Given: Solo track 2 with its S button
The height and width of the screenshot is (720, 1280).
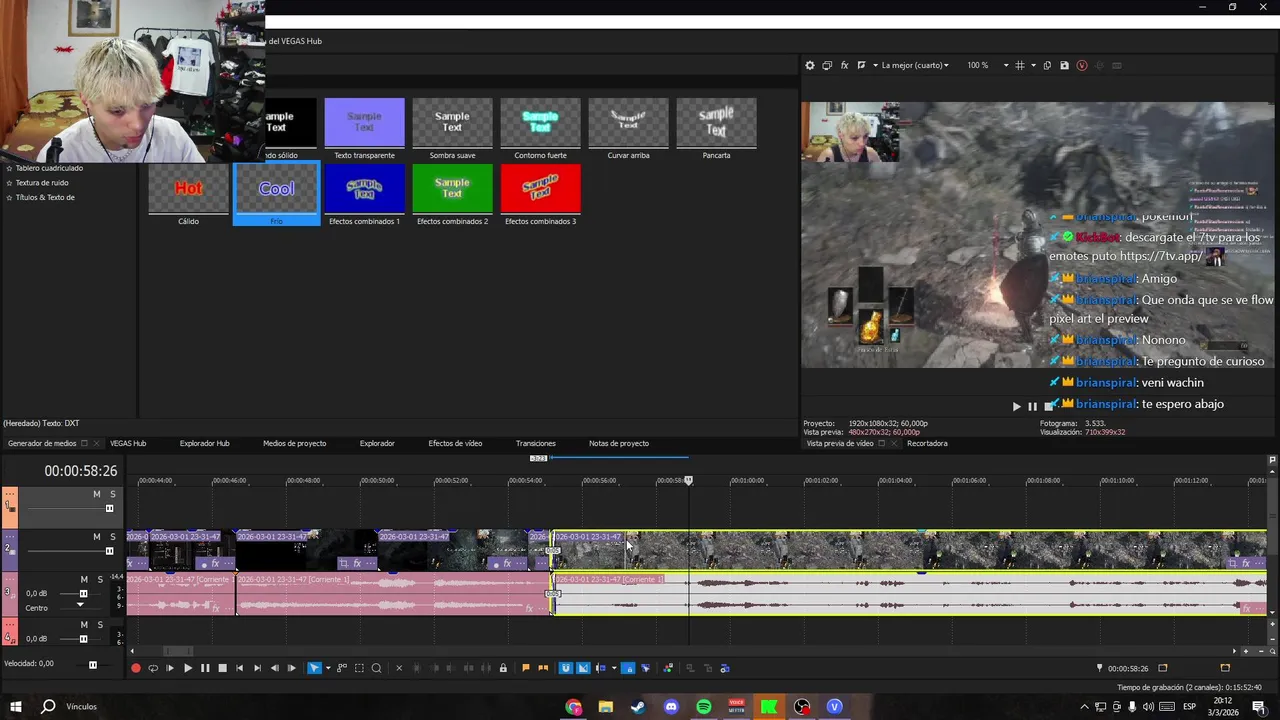Looking at the screenshot, I should pyautogui.click(x=113, y=536).
